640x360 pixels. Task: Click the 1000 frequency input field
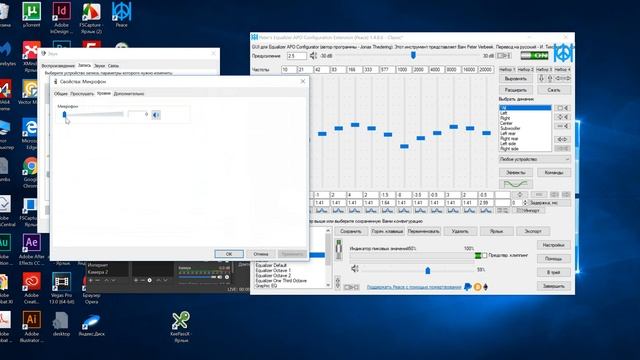[x=403, y=70]
